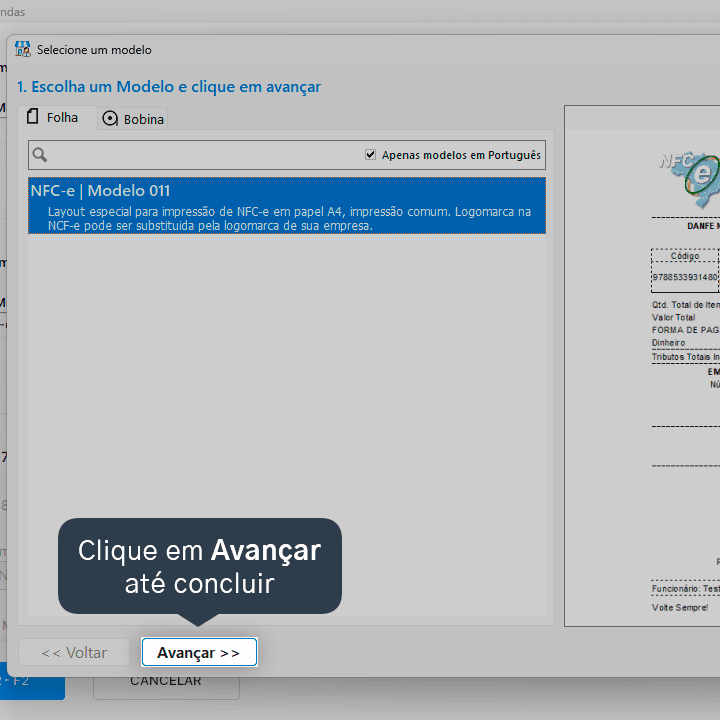Click the Bobina tab's roll icon
The image size is (720, 720).
(x=110, y=119)
